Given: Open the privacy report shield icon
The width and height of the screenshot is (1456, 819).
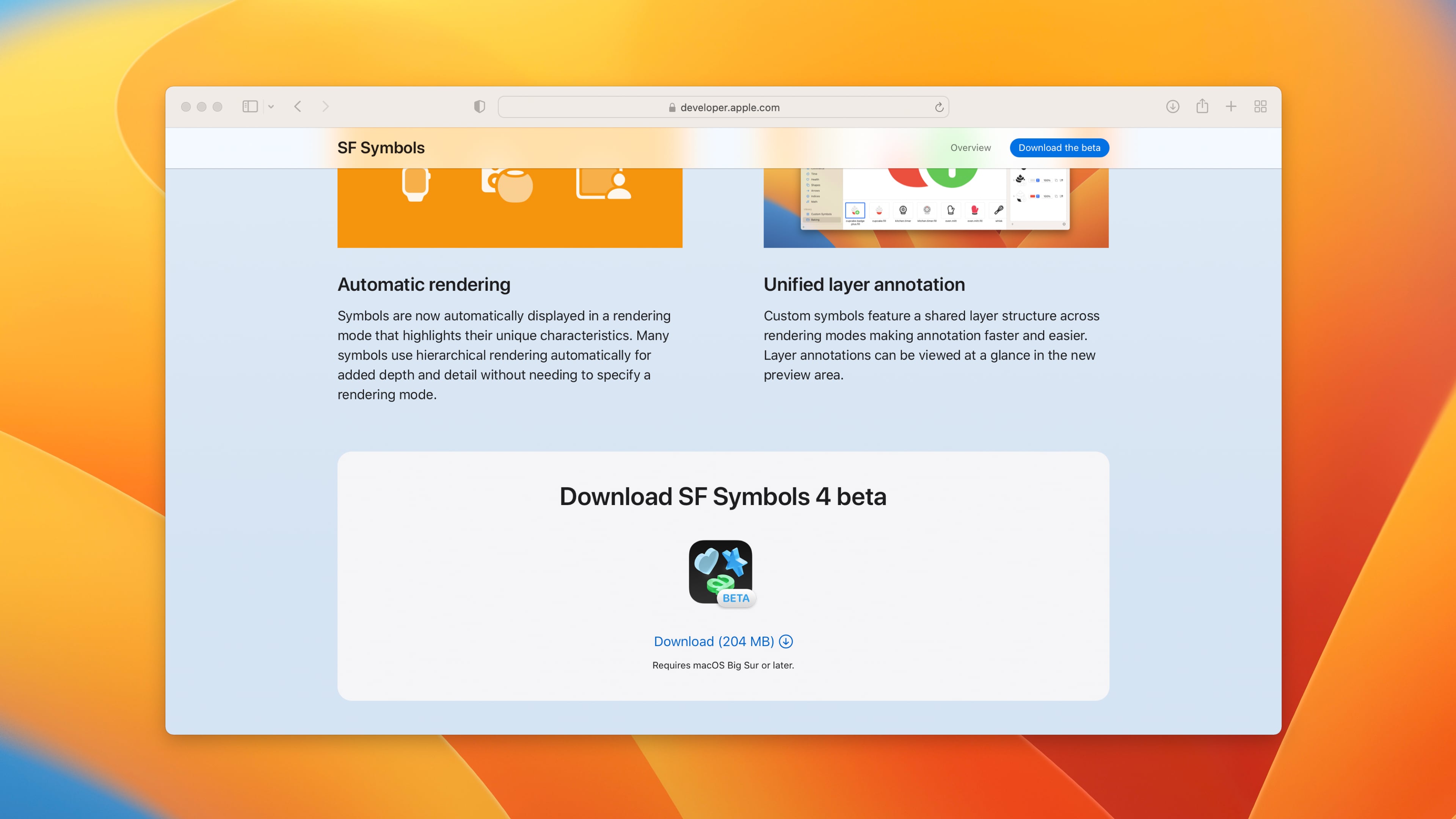Looking at the screenshot, I should 479,106.
